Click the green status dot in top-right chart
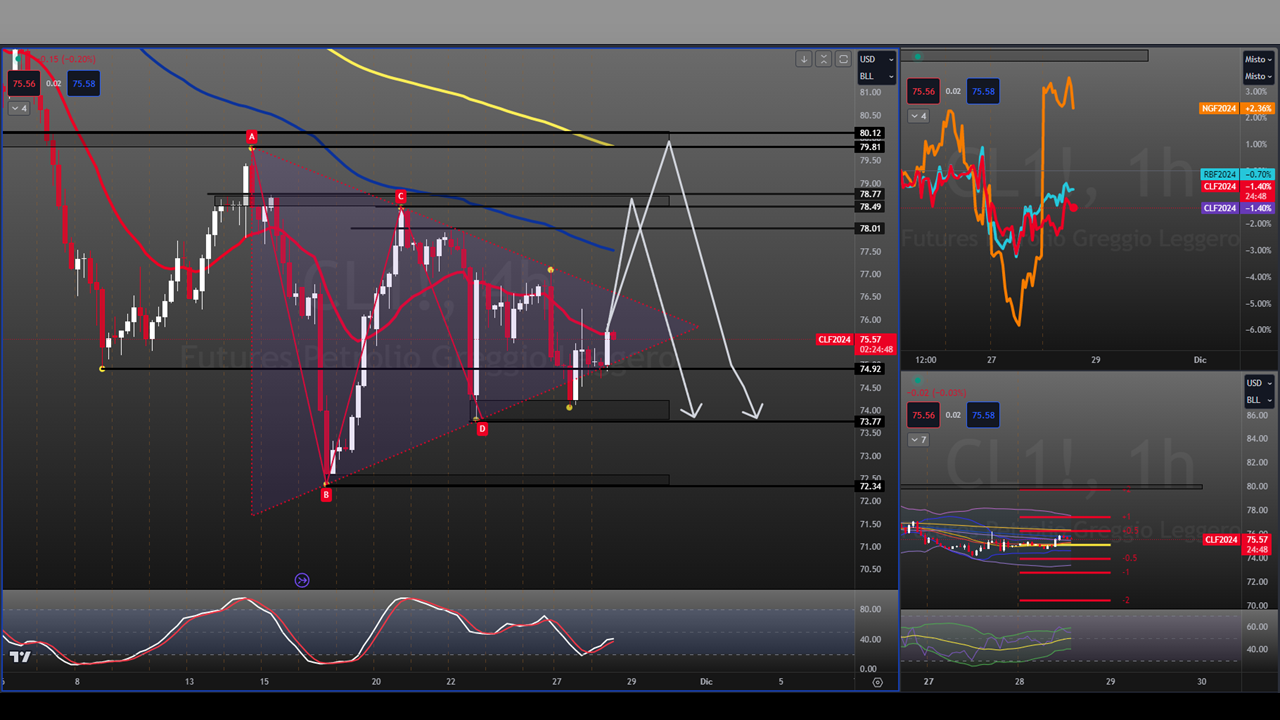The height and width of the screenshot is (720, 1280). click(x=918, y=56)
